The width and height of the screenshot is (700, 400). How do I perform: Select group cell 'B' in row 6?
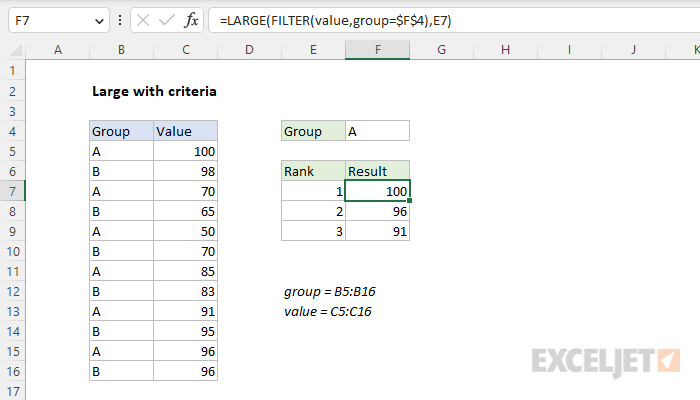point(121,171)
